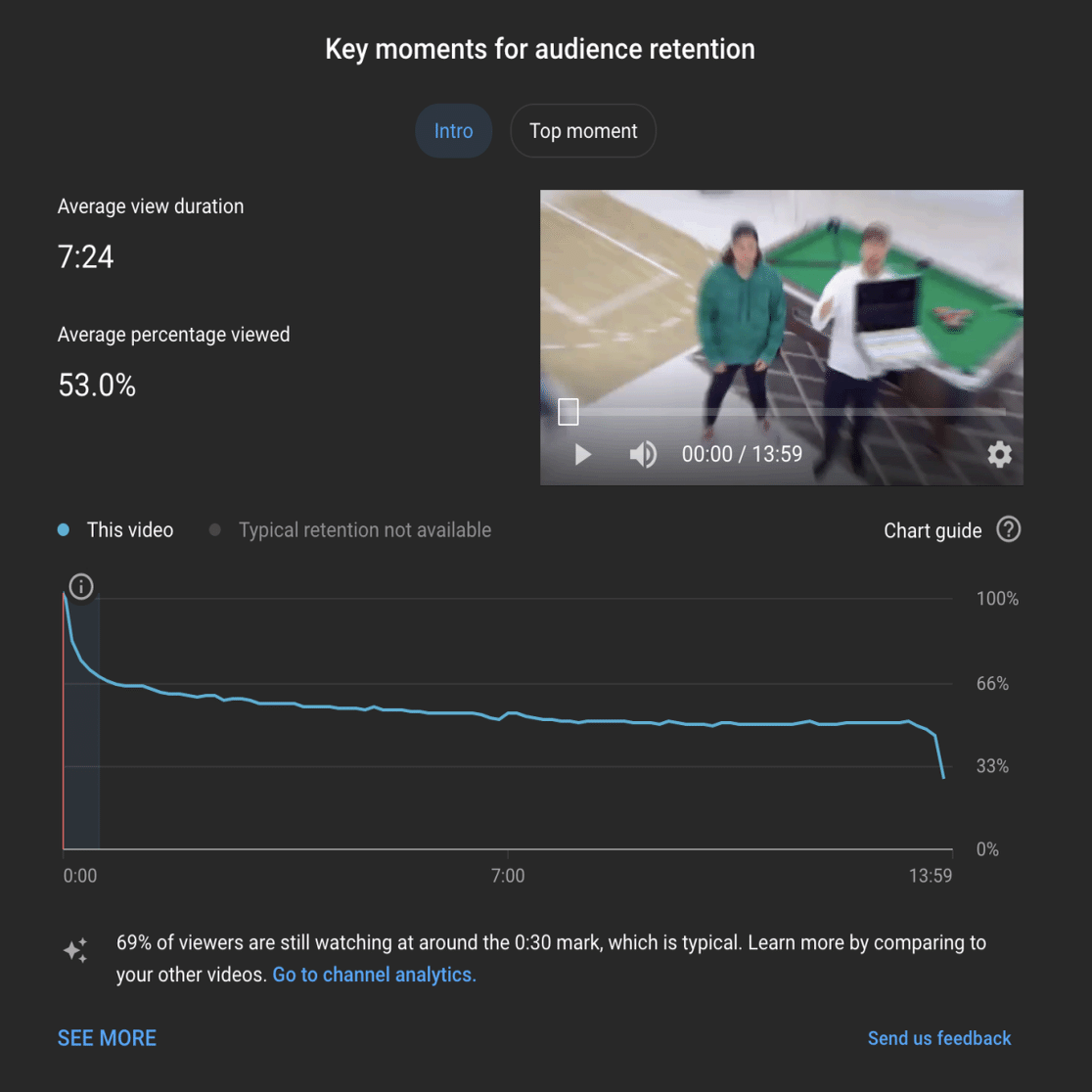Open Go to channel analytics link
Image resolution: width=1092 pixels, height=1092 pixels.
[374, 975]
